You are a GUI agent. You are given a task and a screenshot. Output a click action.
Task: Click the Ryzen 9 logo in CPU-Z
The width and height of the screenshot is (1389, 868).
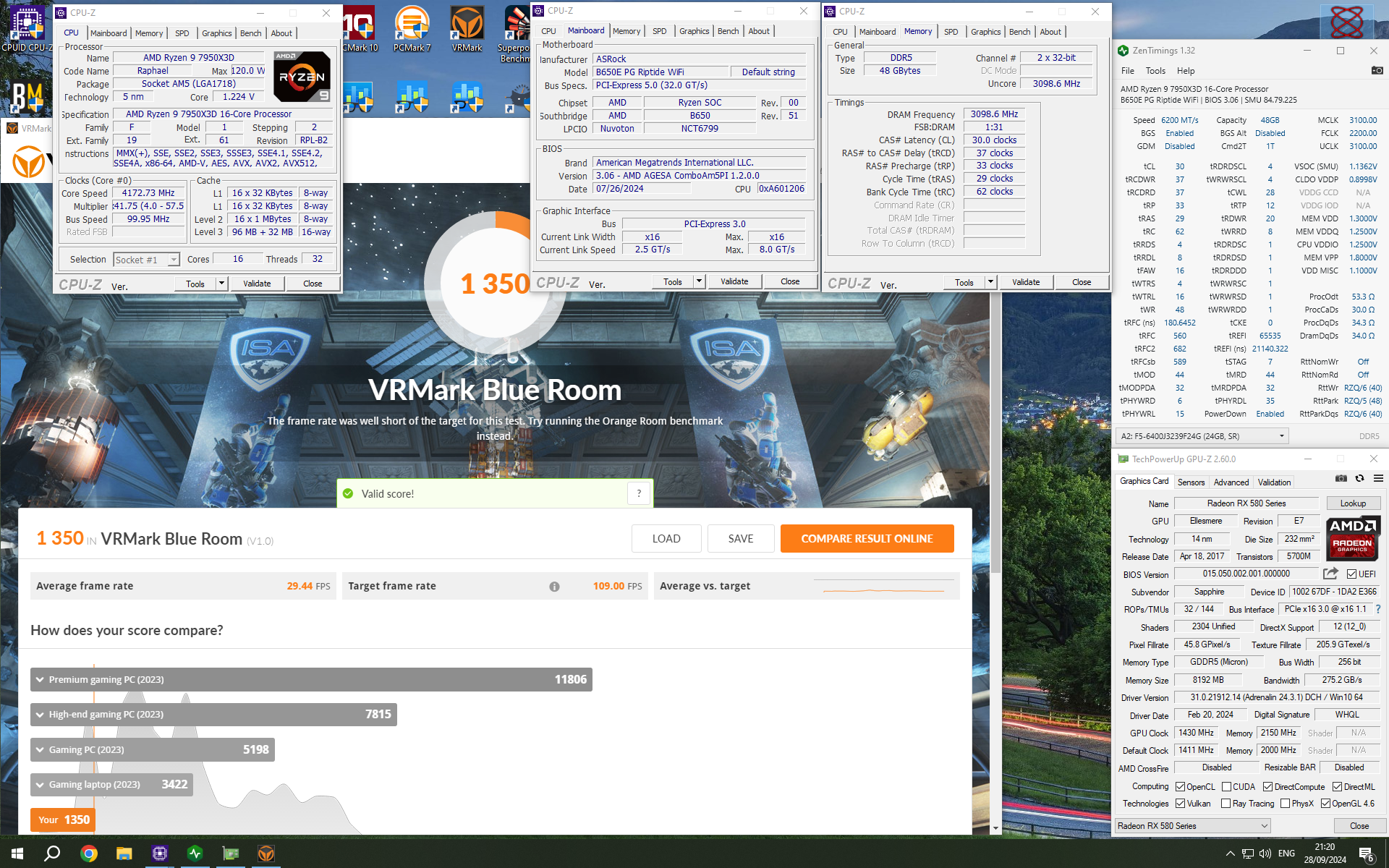(x=302, y=77)
